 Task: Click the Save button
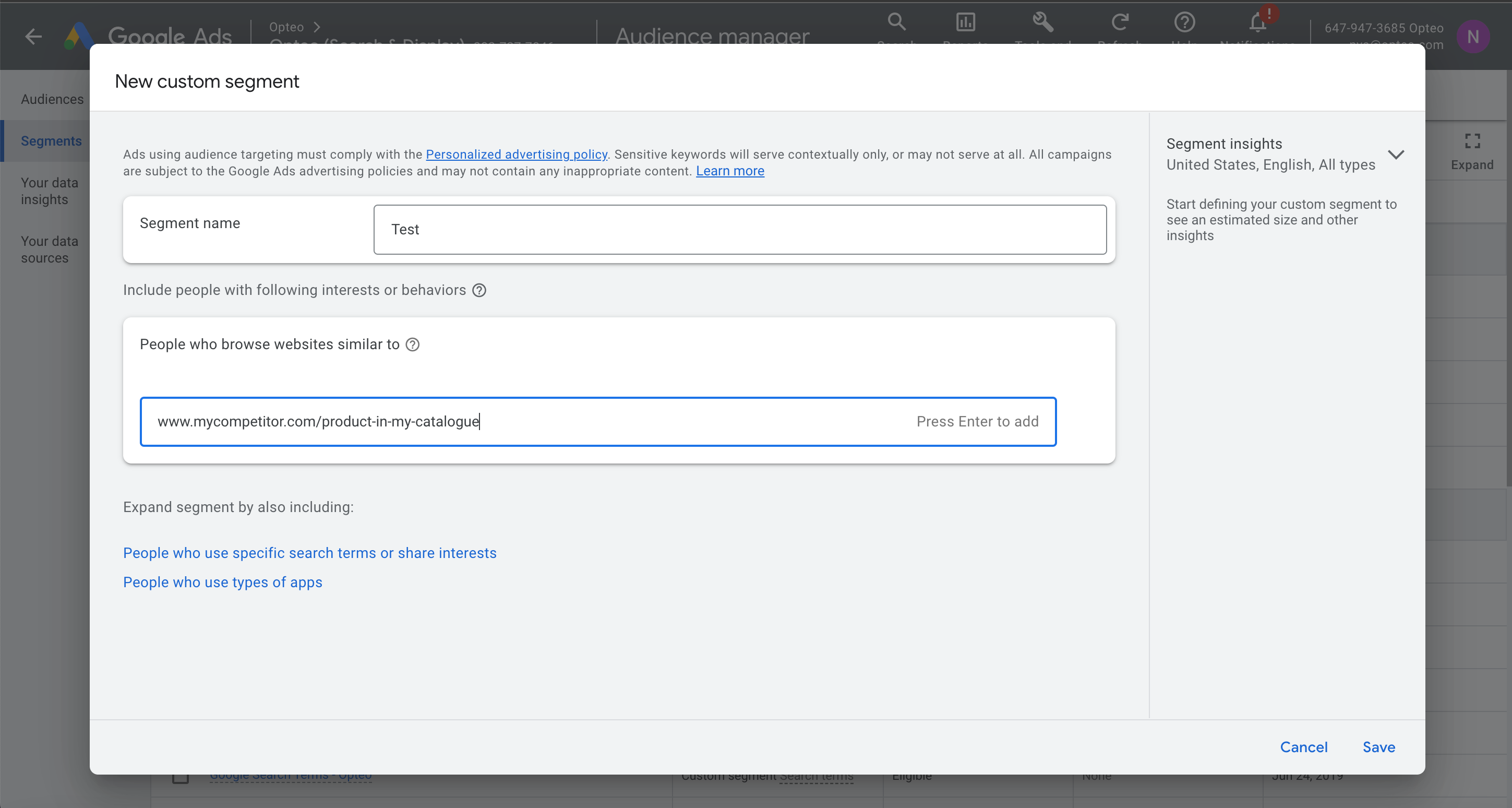click(1378, 747)
